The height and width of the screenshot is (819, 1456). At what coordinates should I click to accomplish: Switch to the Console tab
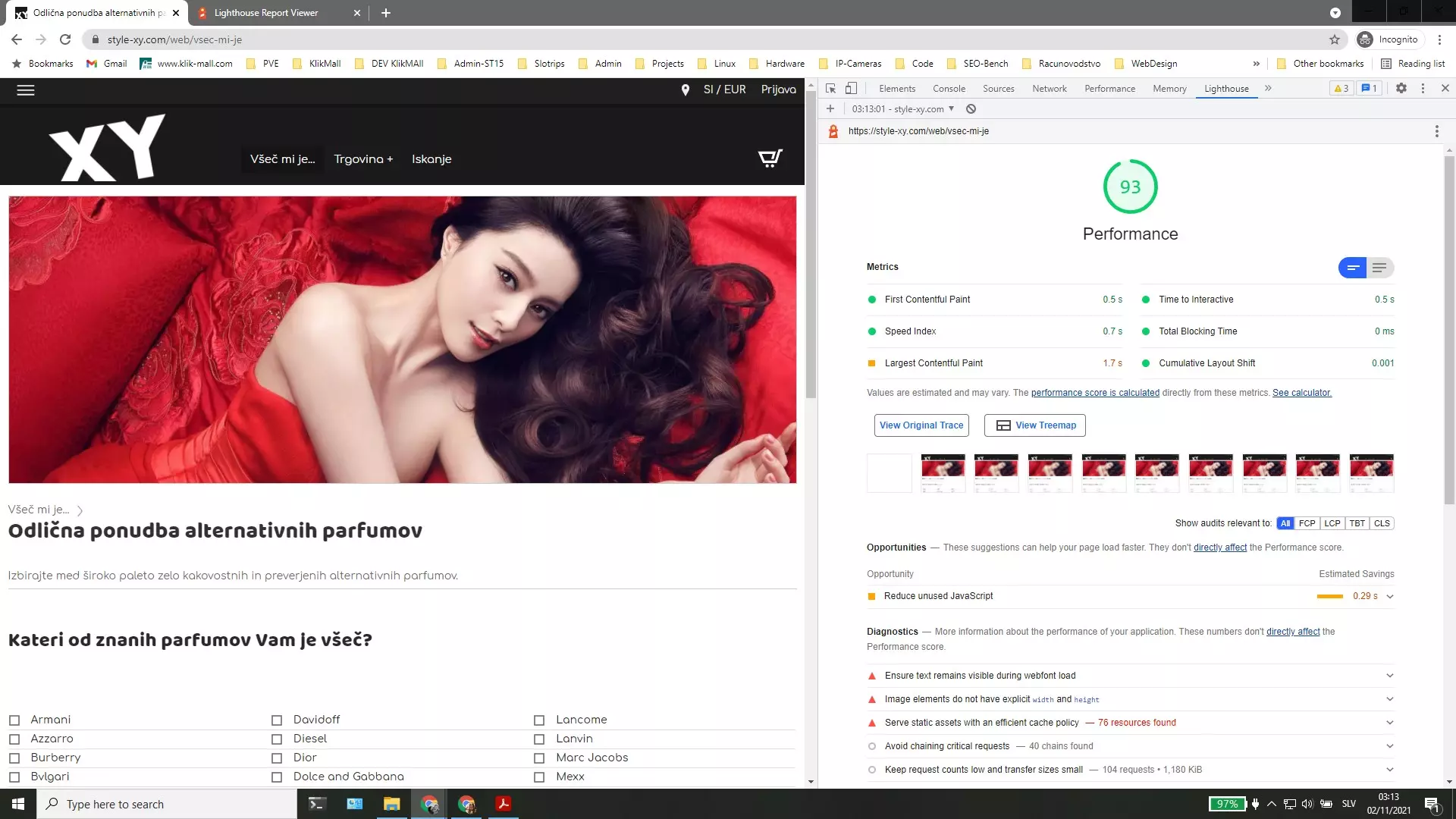coord(949,89)
